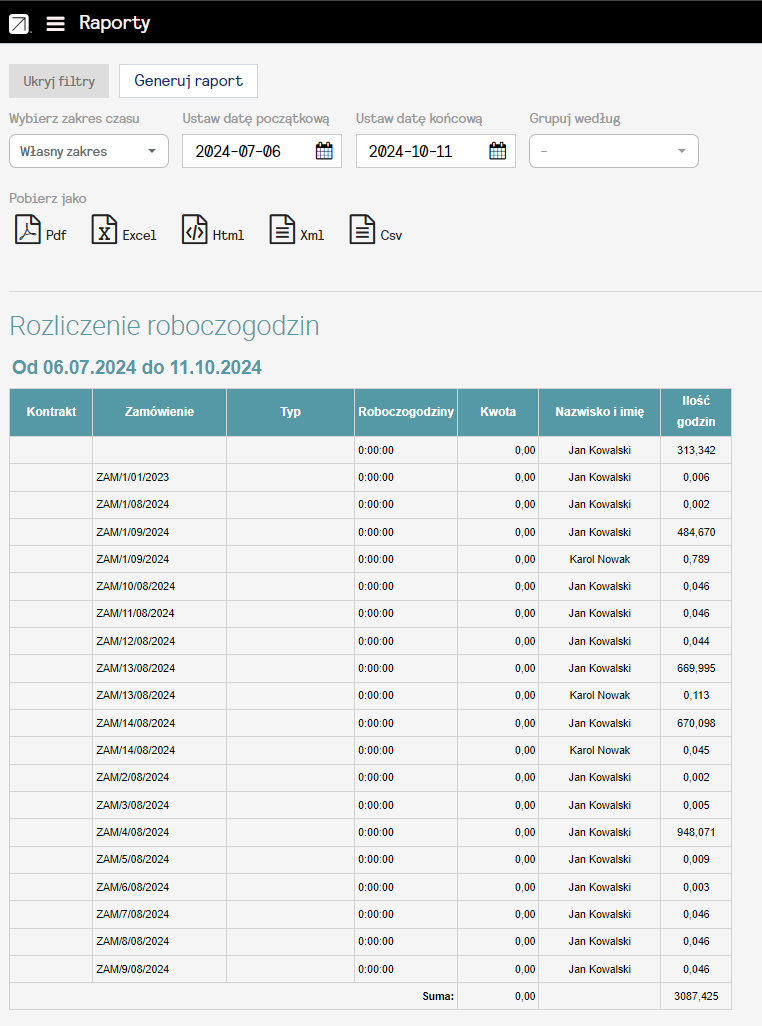
Task: Expand the 'Własny zakres' time range dropdown
Action: (88, 151)
